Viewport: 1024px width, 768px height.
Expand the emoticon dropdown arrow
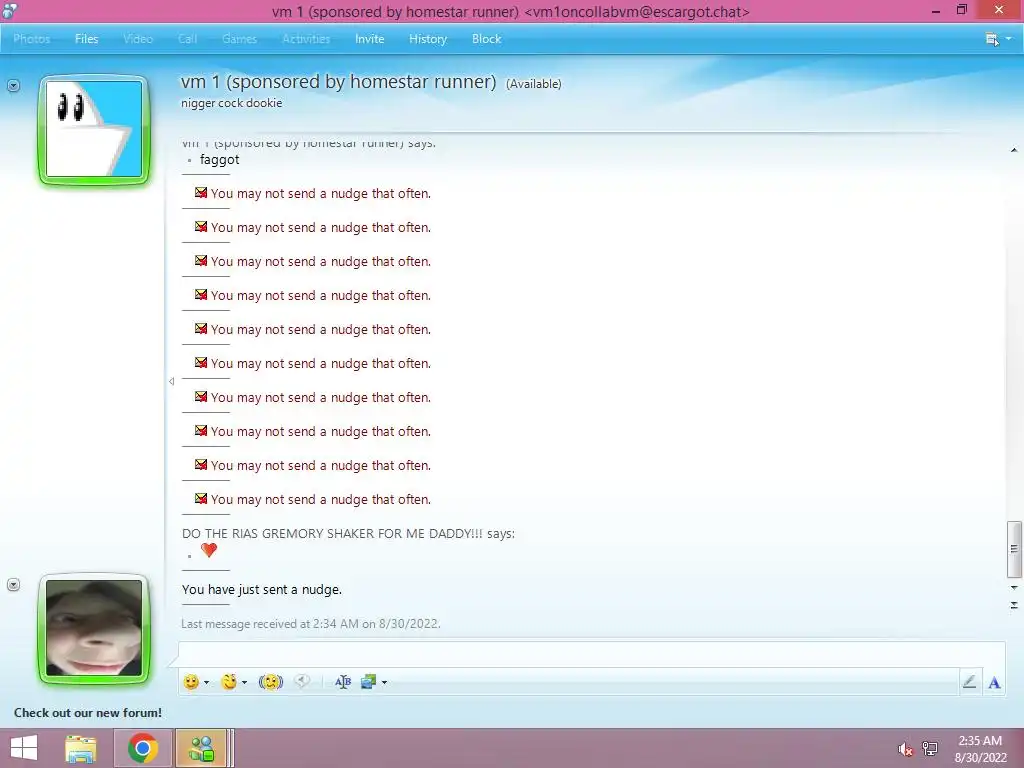click(x=206, y=682)
